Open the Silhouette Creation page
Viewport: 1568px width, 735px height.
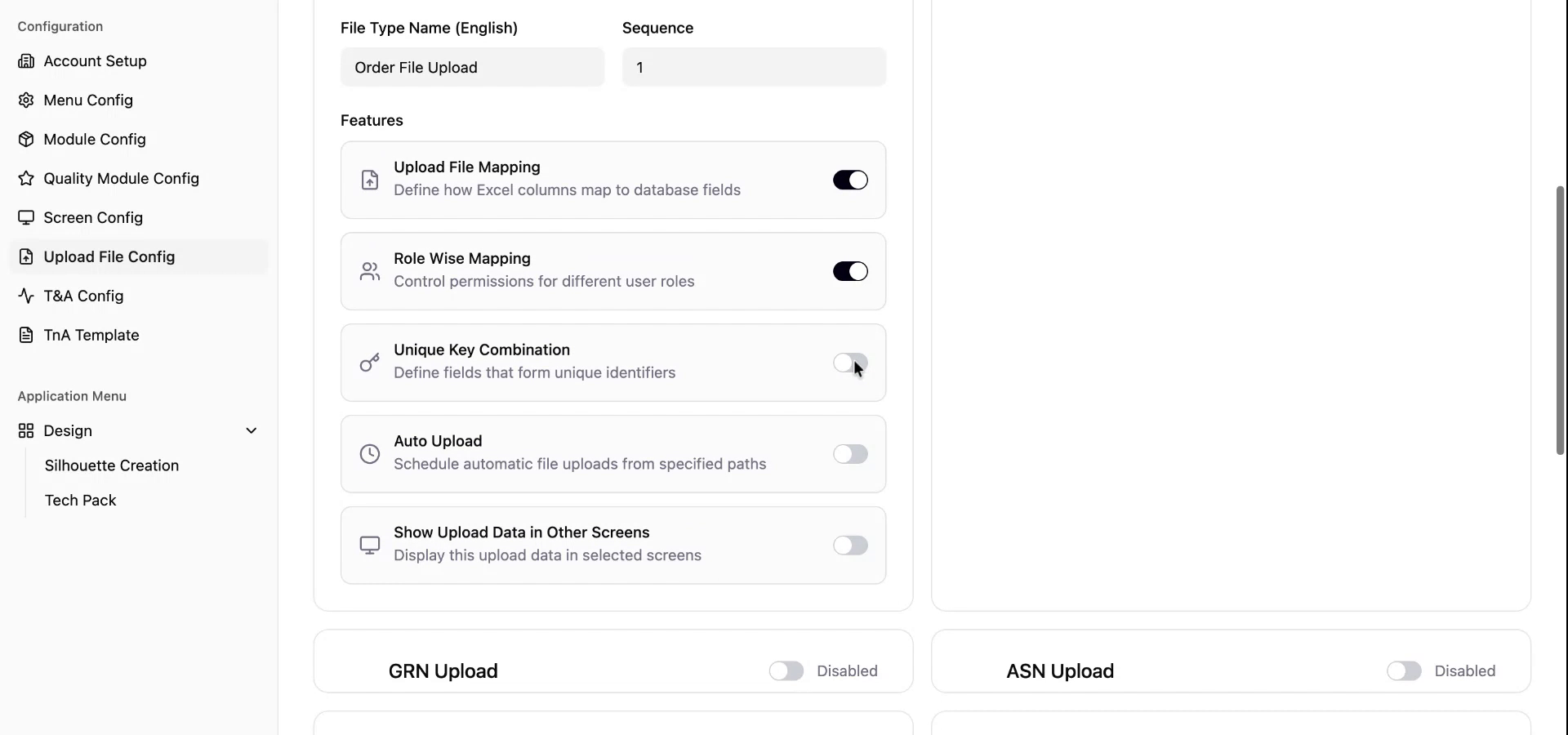click(x=112, y=465)
